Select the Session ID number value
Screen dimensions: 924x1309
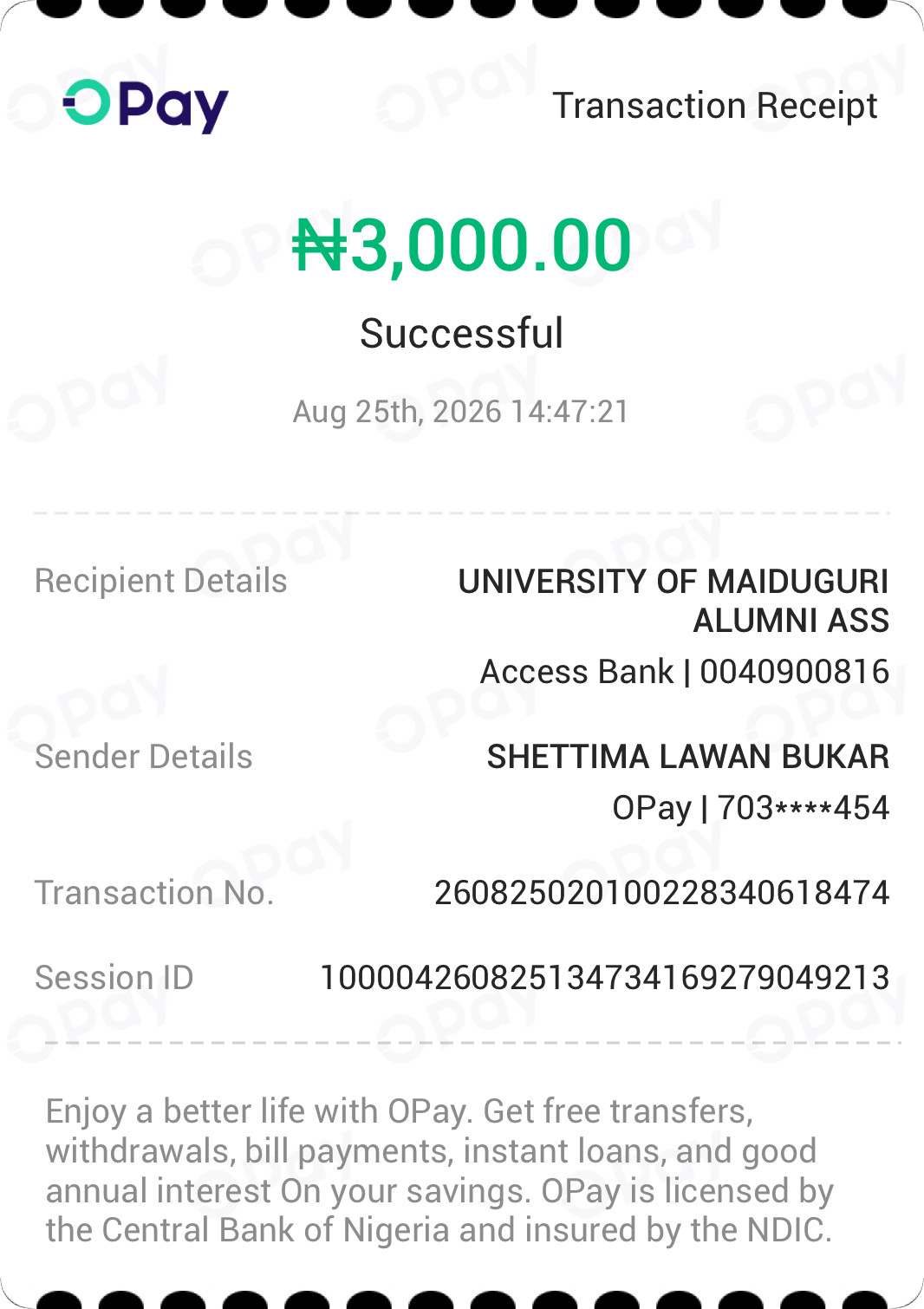[605, 978]
